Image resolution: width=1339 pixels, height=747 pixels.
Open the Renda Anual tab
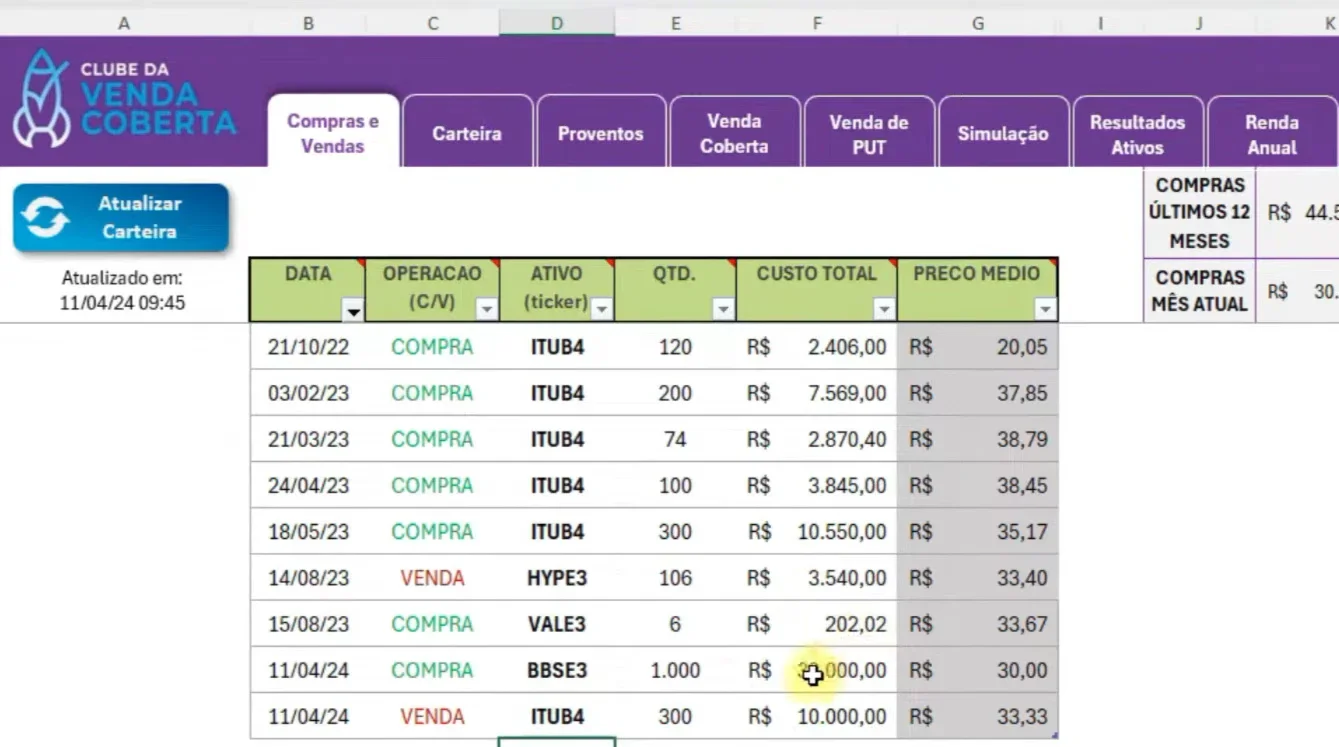(x=1272, y=131)
